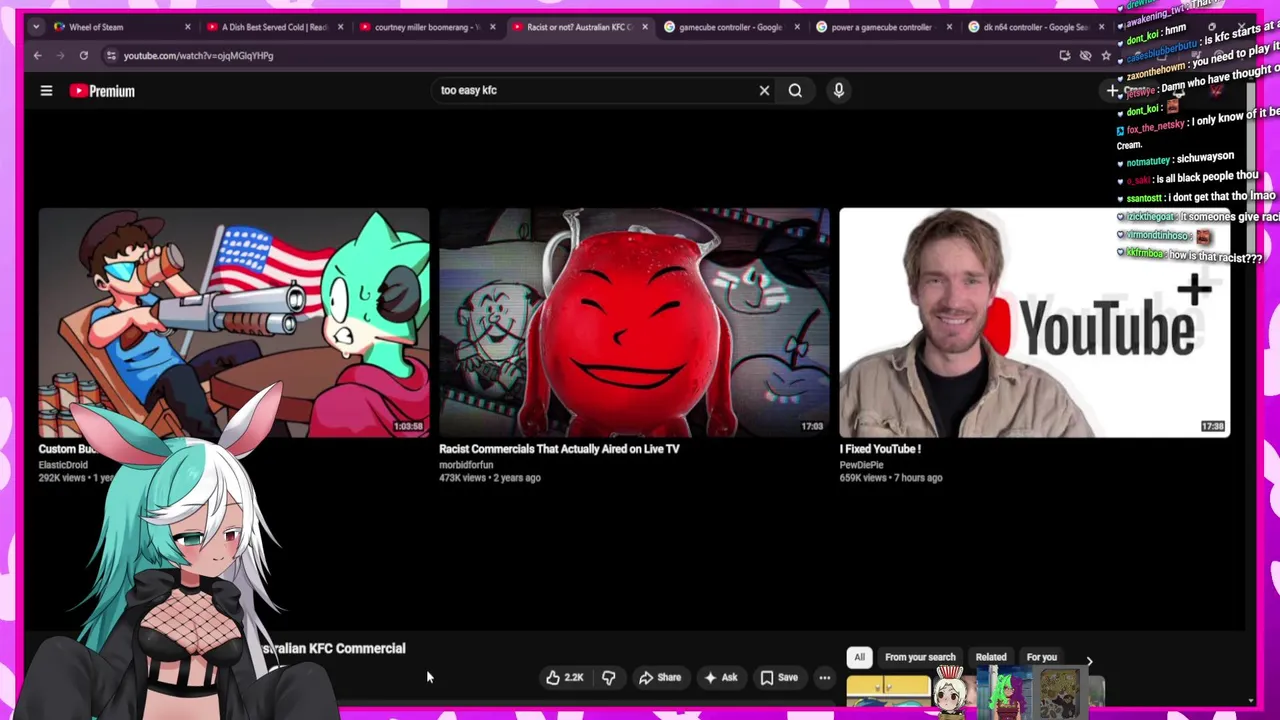Go forward with the browser arrow

coord(61,56)
